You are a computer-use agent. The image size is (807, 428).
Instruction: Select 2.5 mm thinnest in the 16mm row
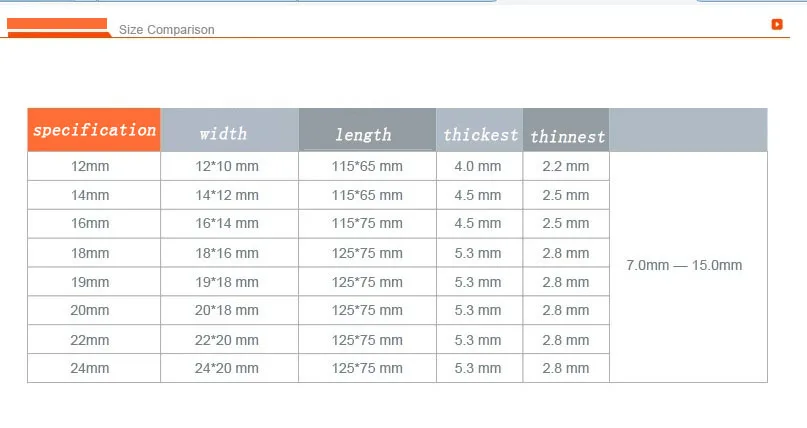[x=566, y=223]
